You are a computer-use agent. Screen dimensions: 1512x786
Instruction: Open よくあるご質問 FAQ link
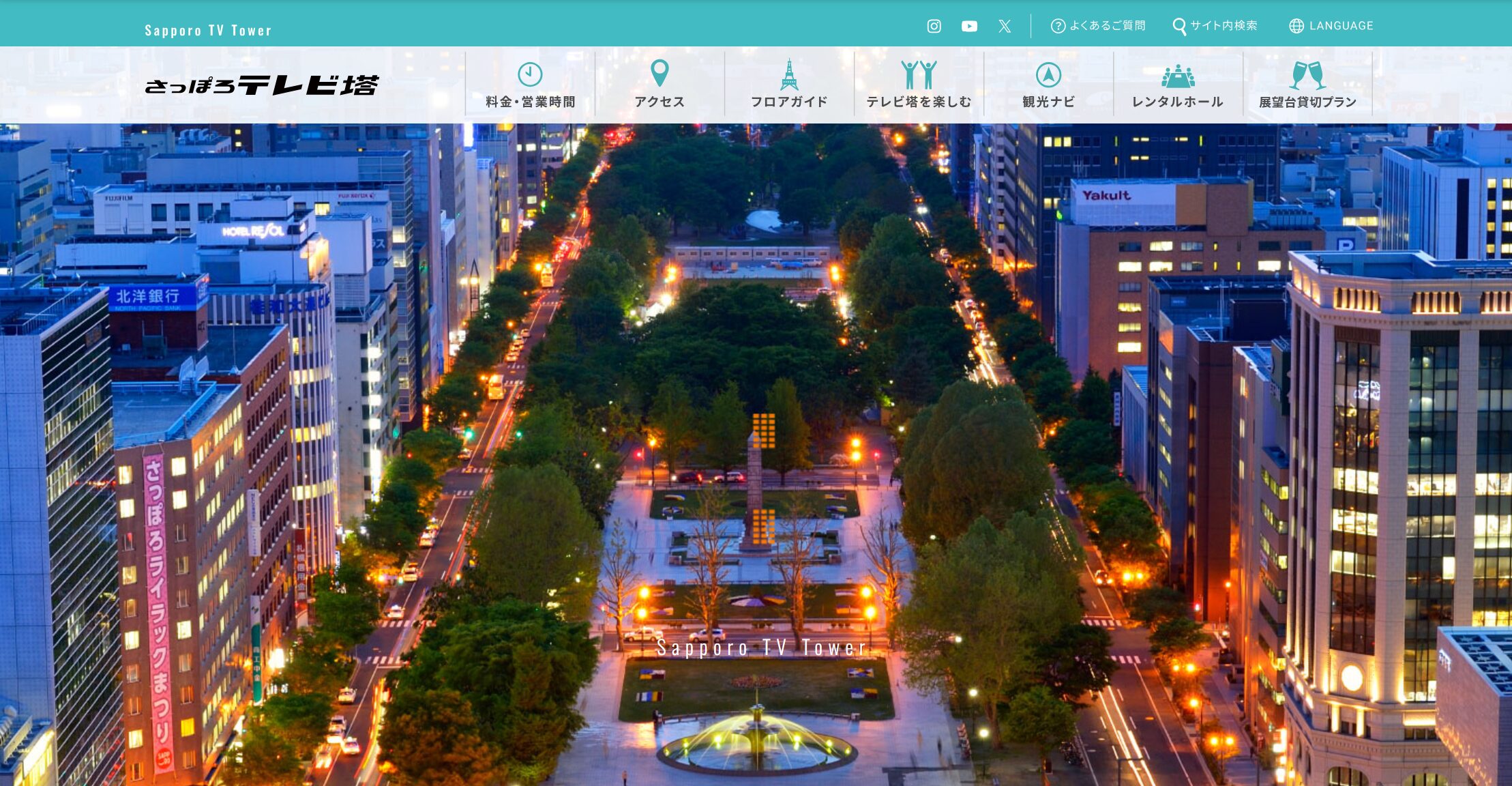click(1107, 26)
